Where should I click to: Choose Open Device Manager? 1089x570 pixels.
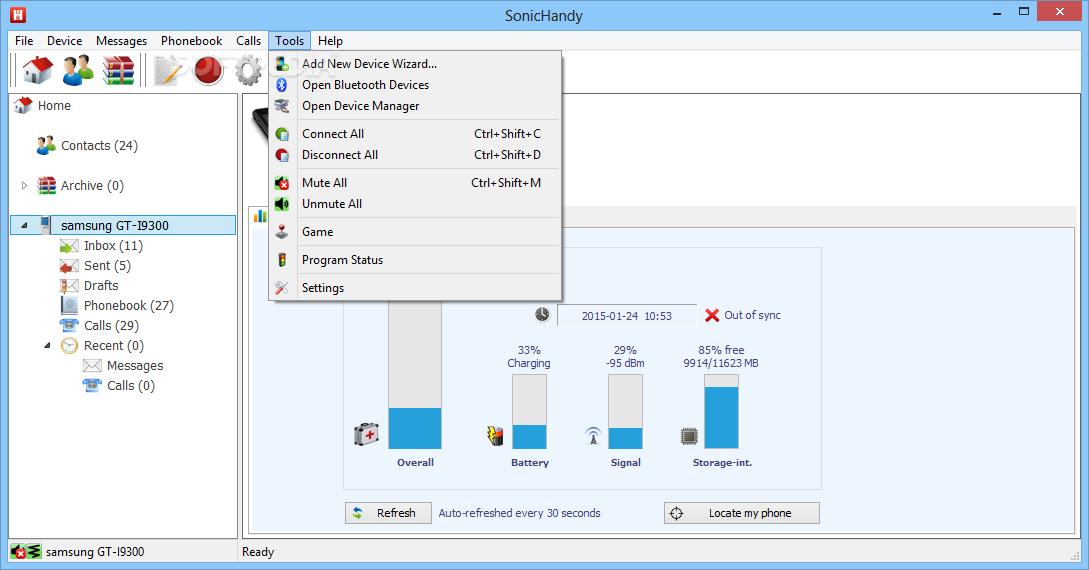415,106
